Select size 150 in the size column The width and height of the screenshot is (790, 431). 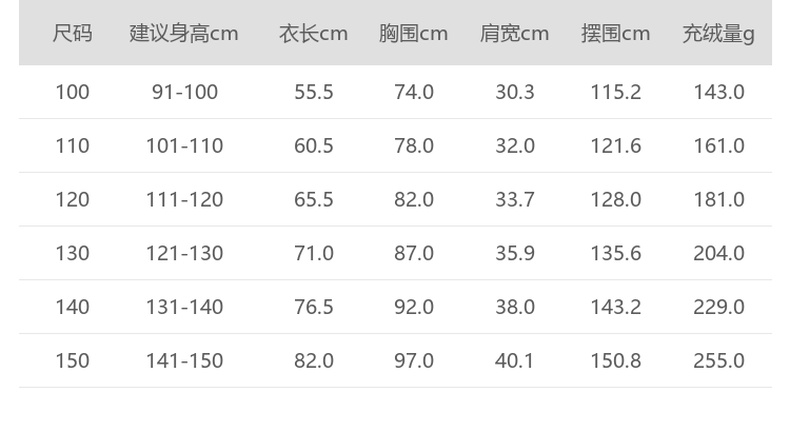72,360
